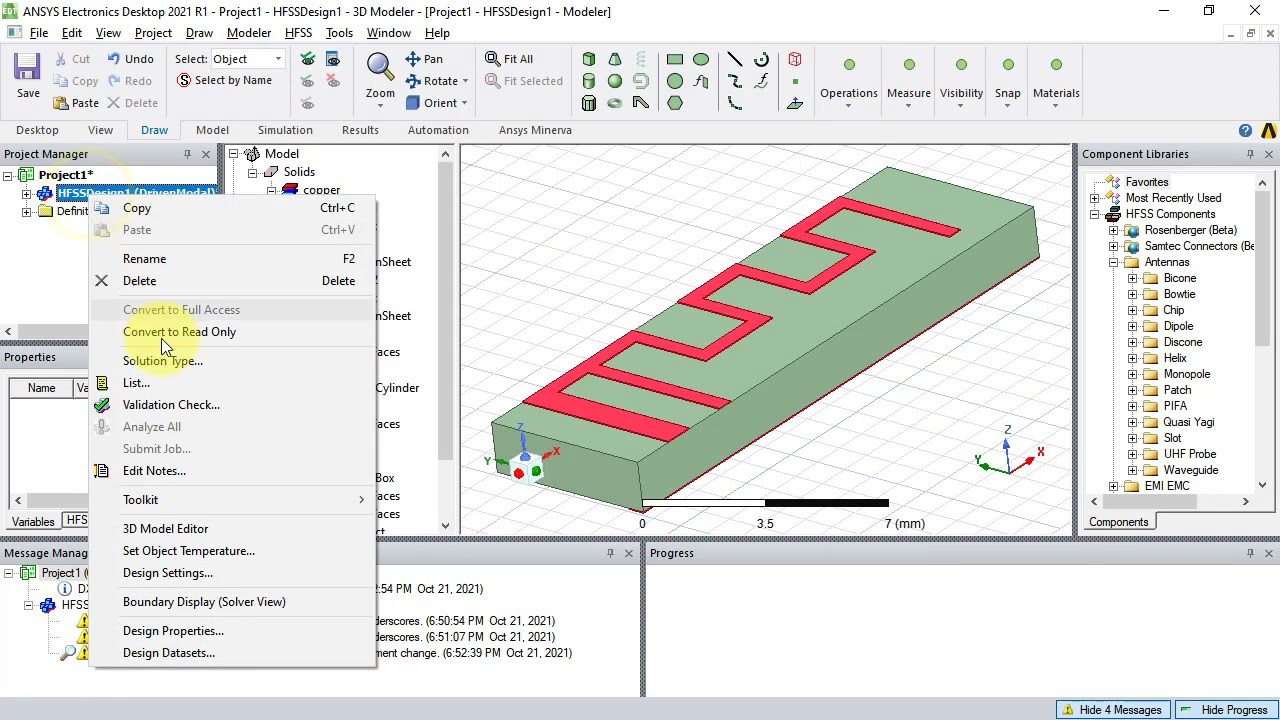
Task: Select the draw spline tool
Action: [735, 81]
